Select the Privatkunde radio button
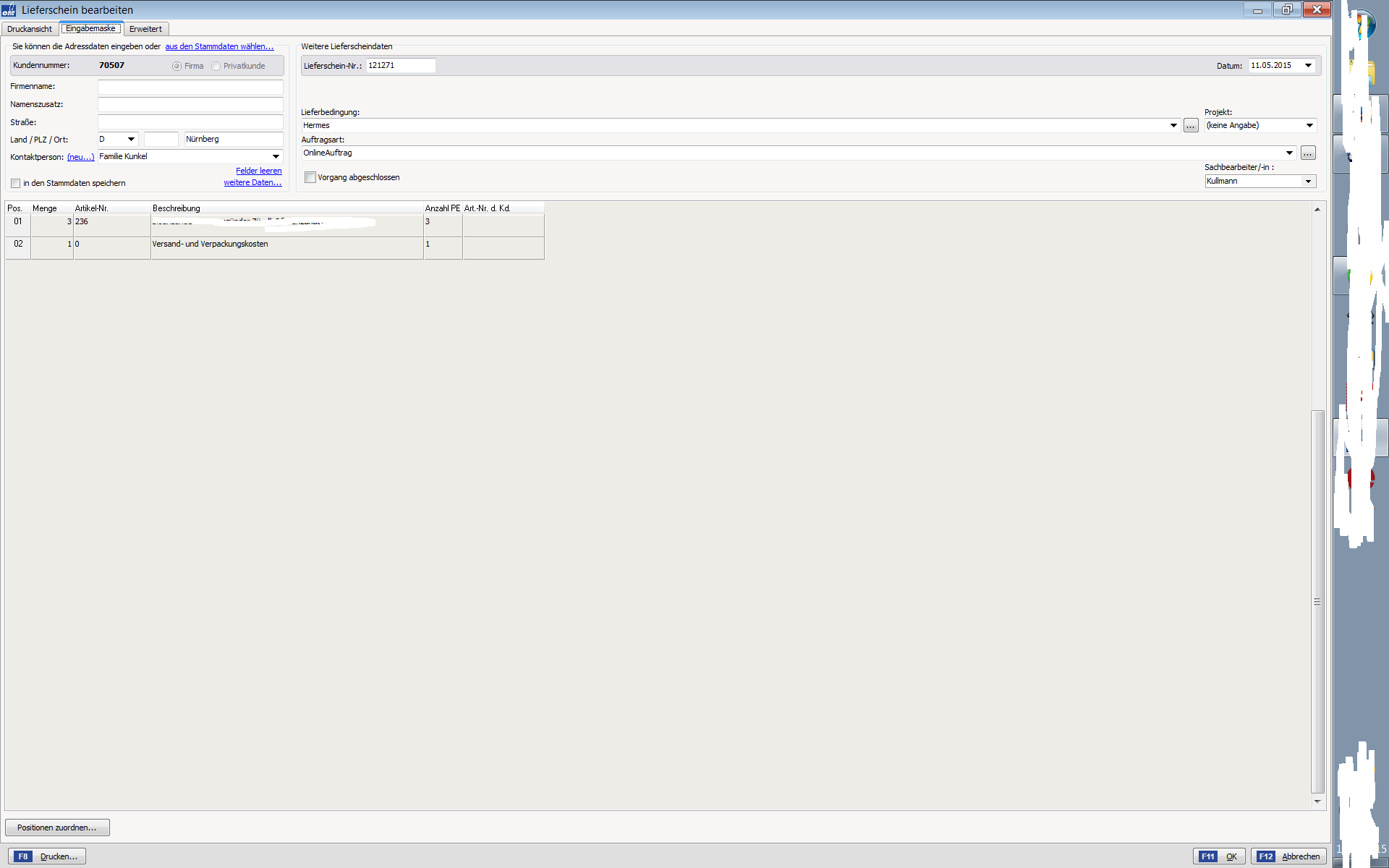1389x868 pixels. click(216, 66)
